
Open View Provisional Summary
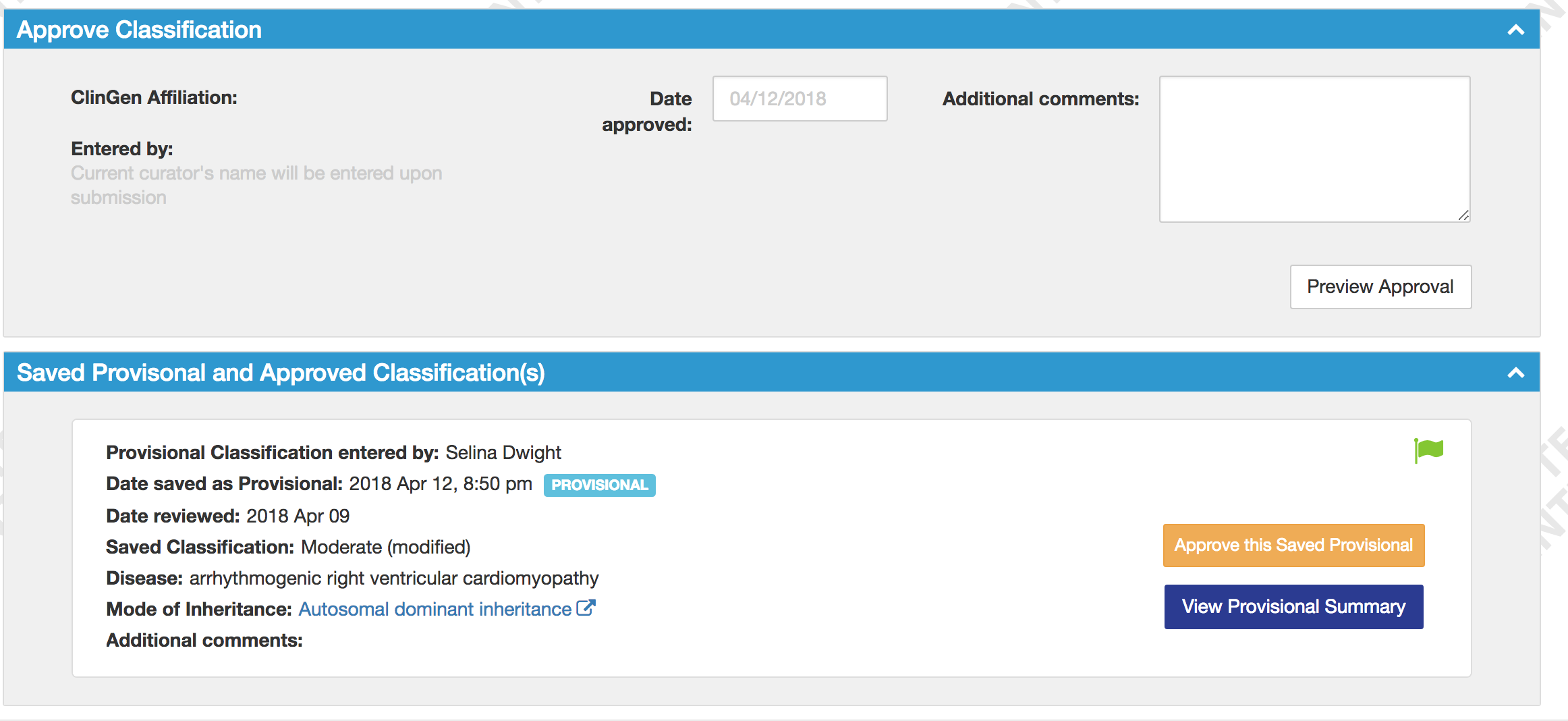(1293, 606)
